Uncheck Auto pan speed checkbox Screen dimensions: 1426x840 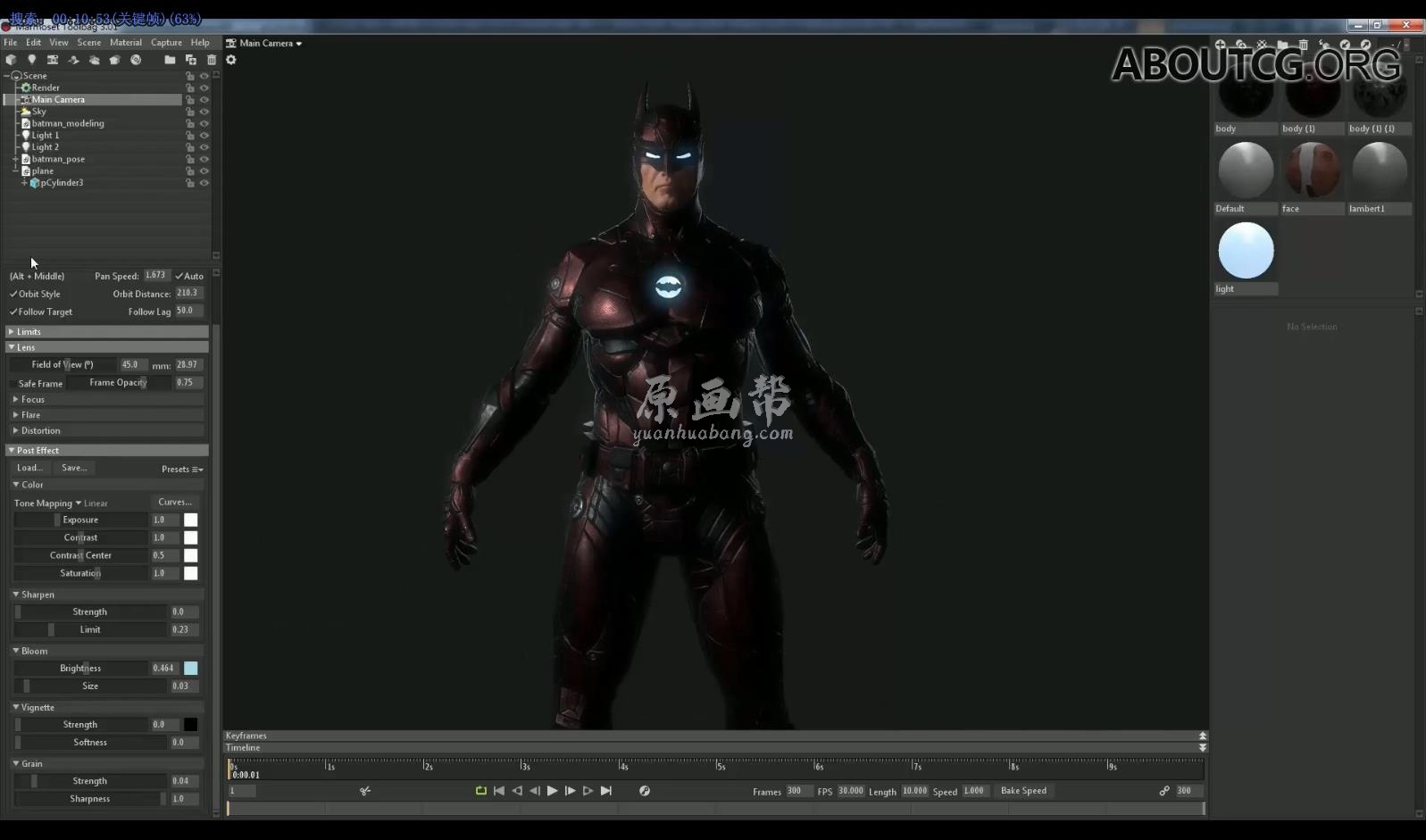pyautogui.click(x=179, y=276)
